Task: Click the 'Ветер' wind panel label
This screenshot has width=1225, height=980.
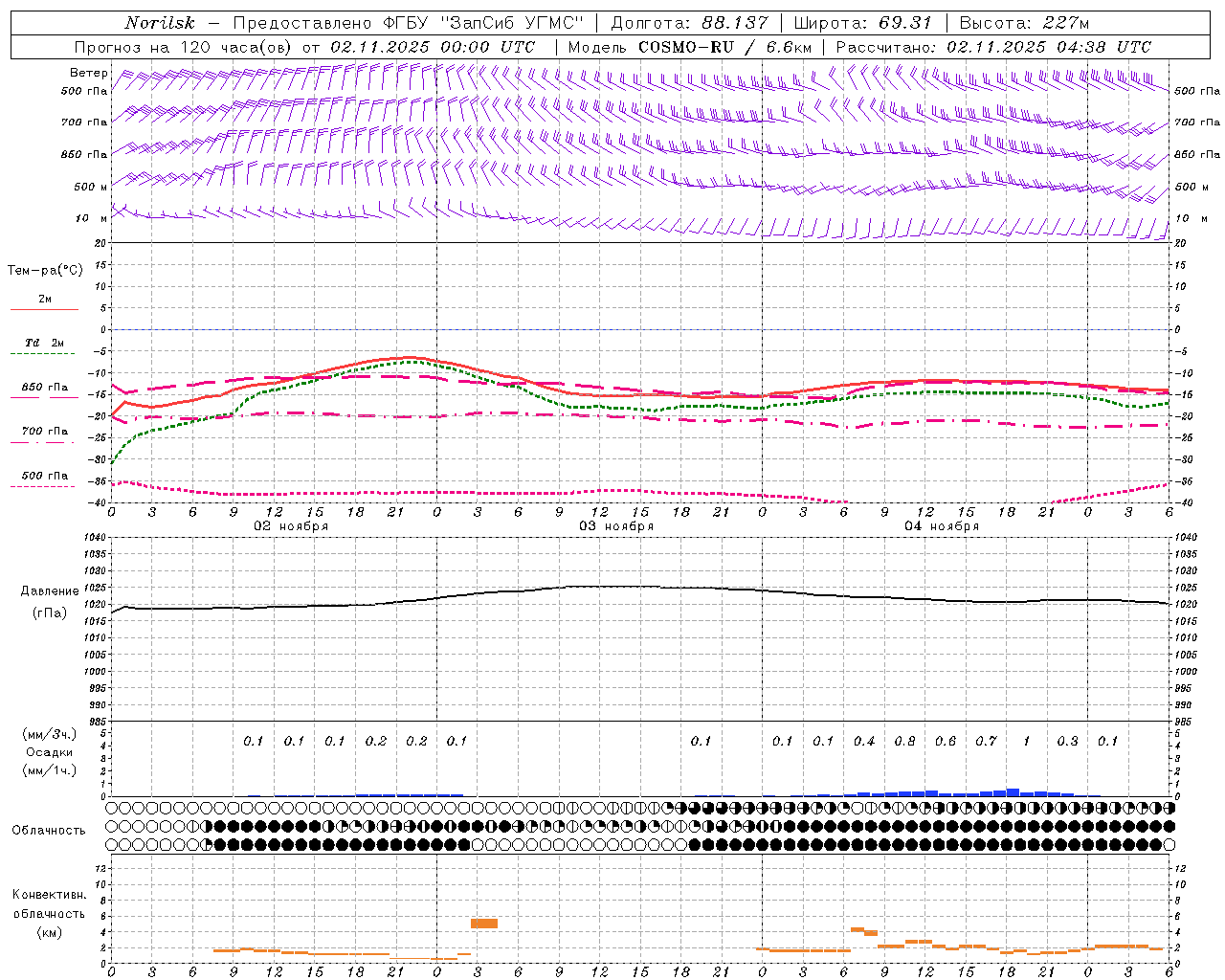Action: click(x=88, y=73)
